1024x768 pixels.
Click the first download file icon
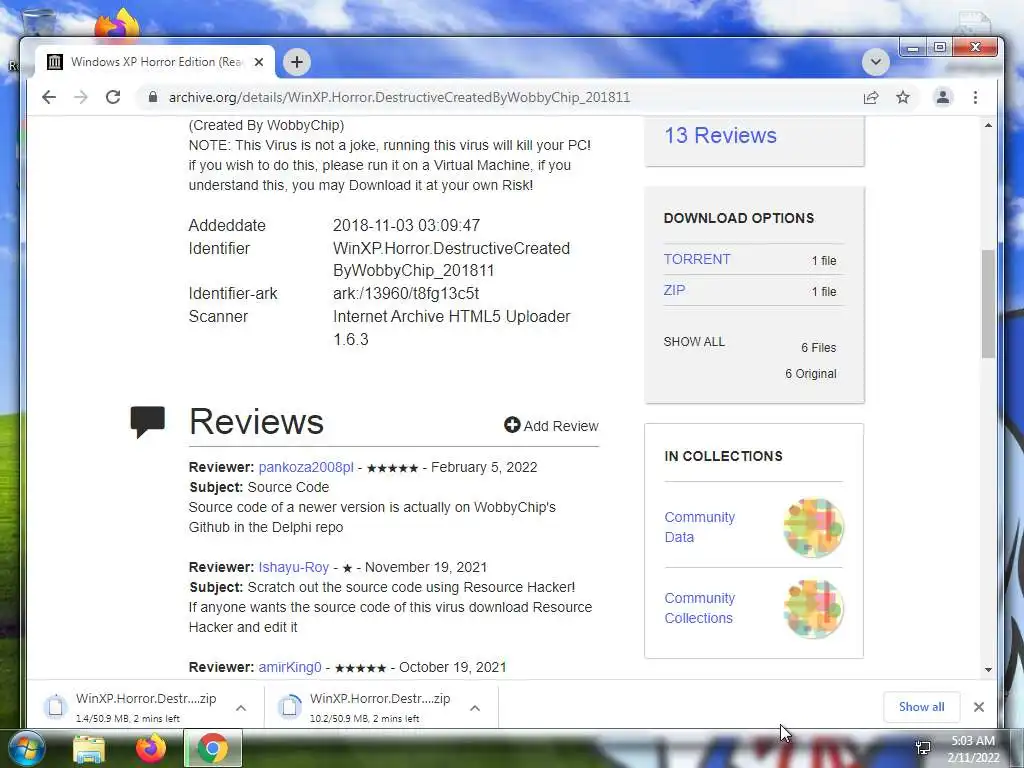coord(56,707)
